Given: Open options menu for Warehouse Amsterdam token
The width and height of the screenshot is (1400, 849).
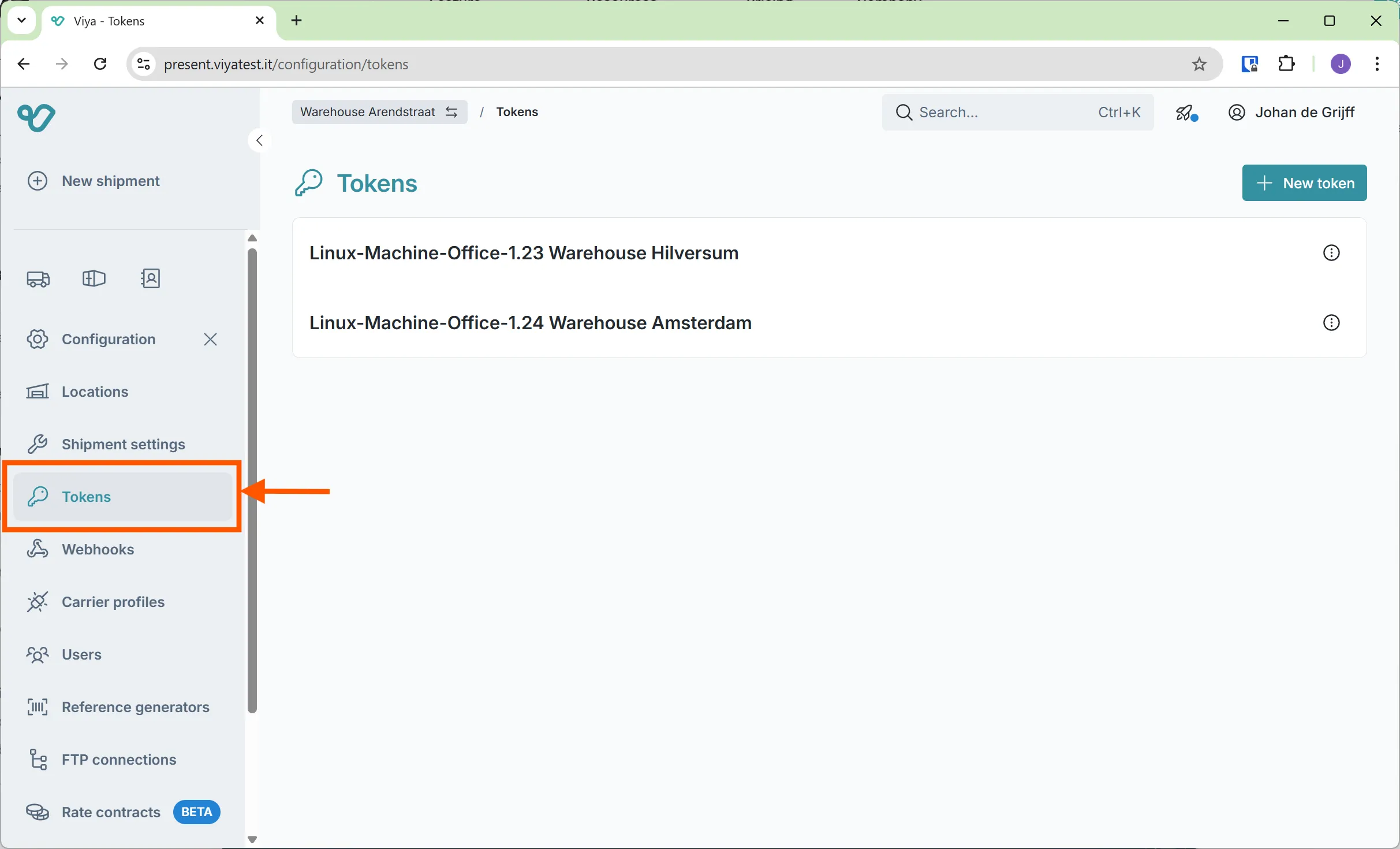Looking at the screenshot, I should click(1331, 323).
